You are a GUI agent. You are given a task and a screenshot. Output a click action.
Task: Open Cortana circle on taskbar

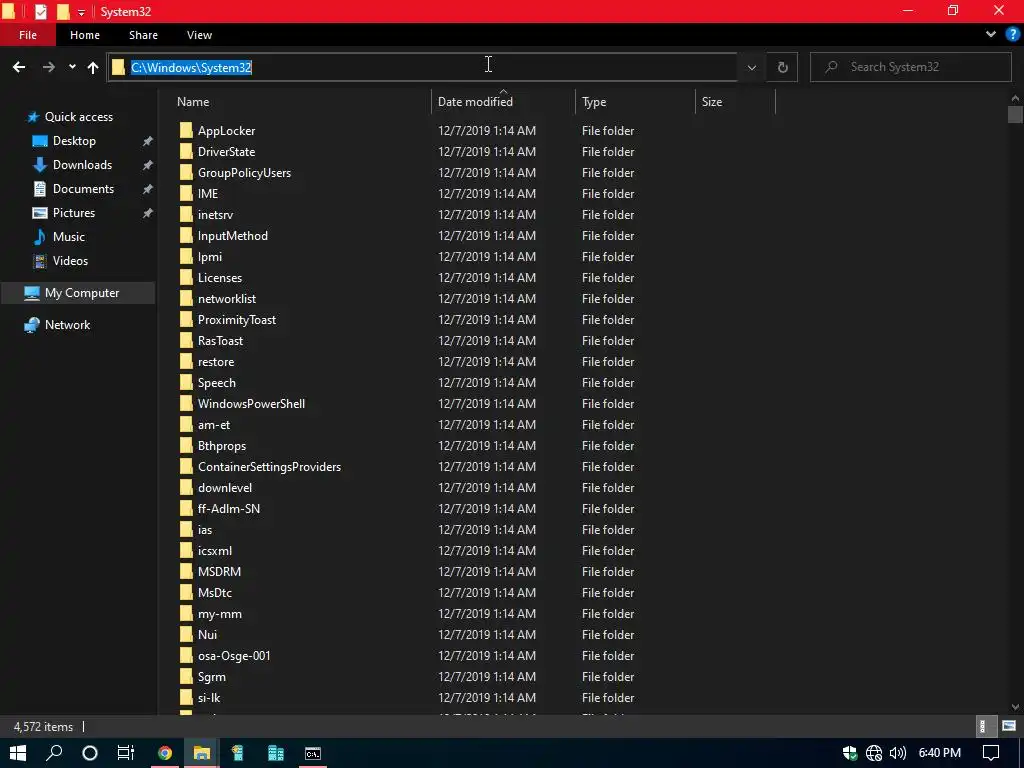pyautogui.click(x=90, y=753)
